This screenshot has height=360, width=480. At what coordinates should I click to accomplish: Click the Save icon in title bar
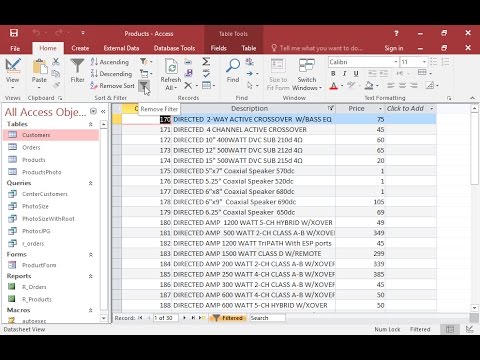[x=14, y=33]
